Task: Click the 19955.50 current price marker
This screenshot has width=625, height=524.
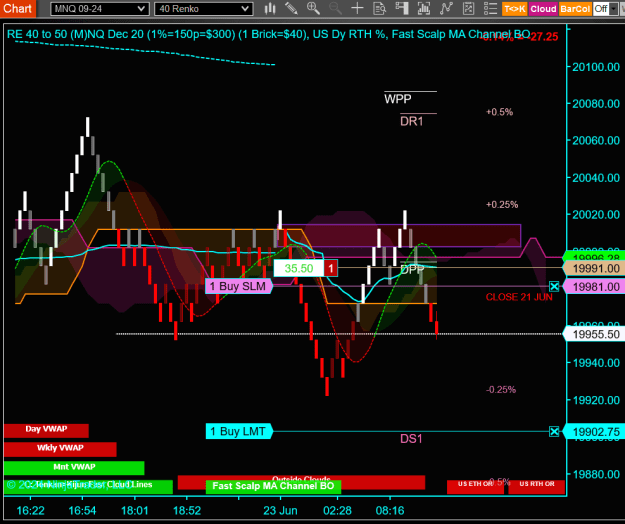Action: (x=594, y=334)
